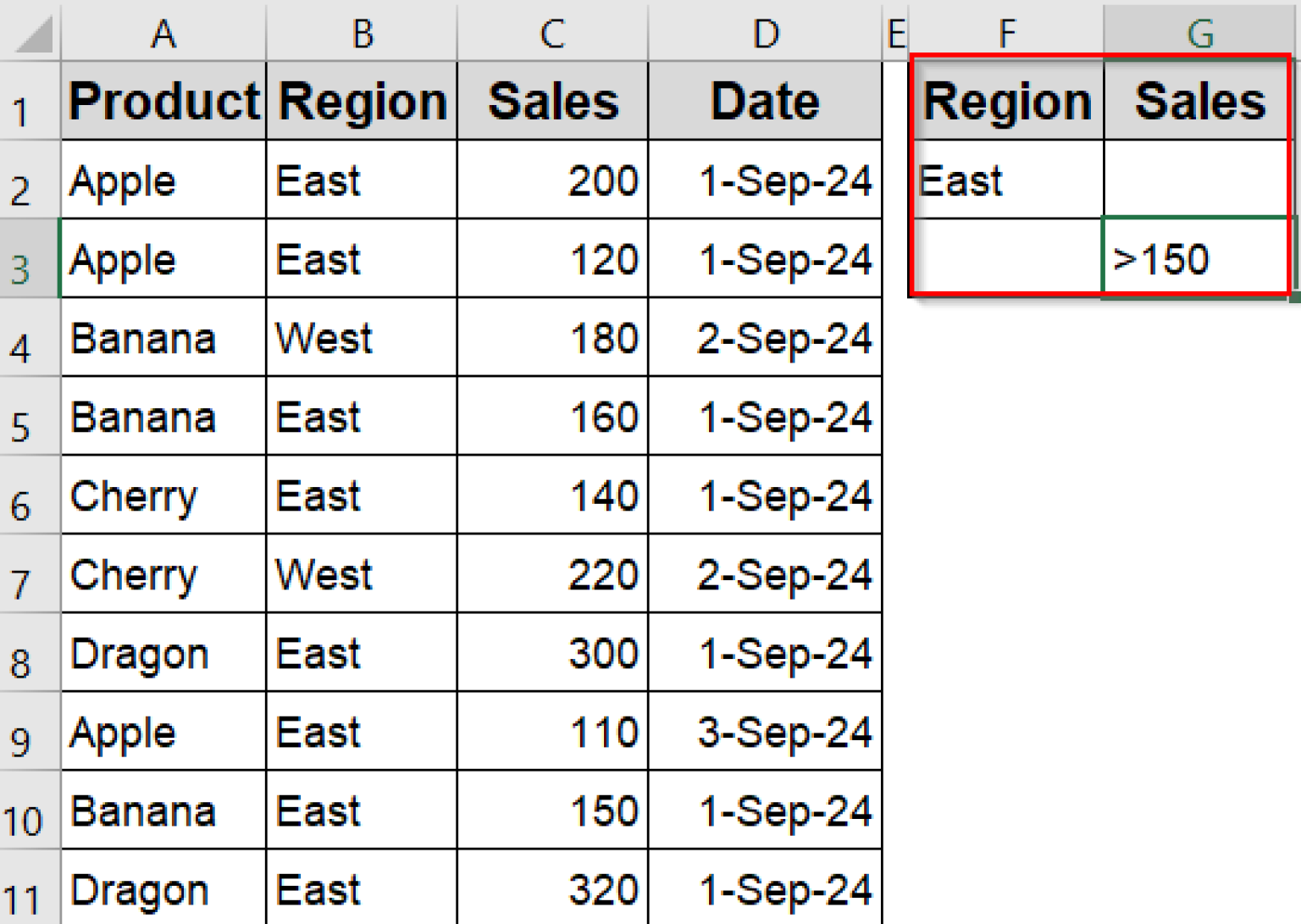1301x924 pixels.
Task: Select the Date header cell D1
Action: click(x=765, y=100)
